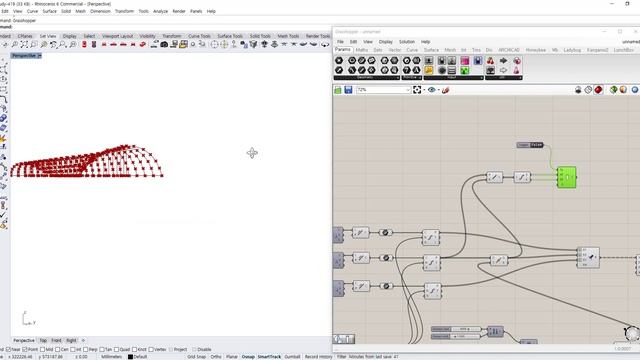Switch to the Top viewport tab
The image size is (640, 360).
[43, 340]
